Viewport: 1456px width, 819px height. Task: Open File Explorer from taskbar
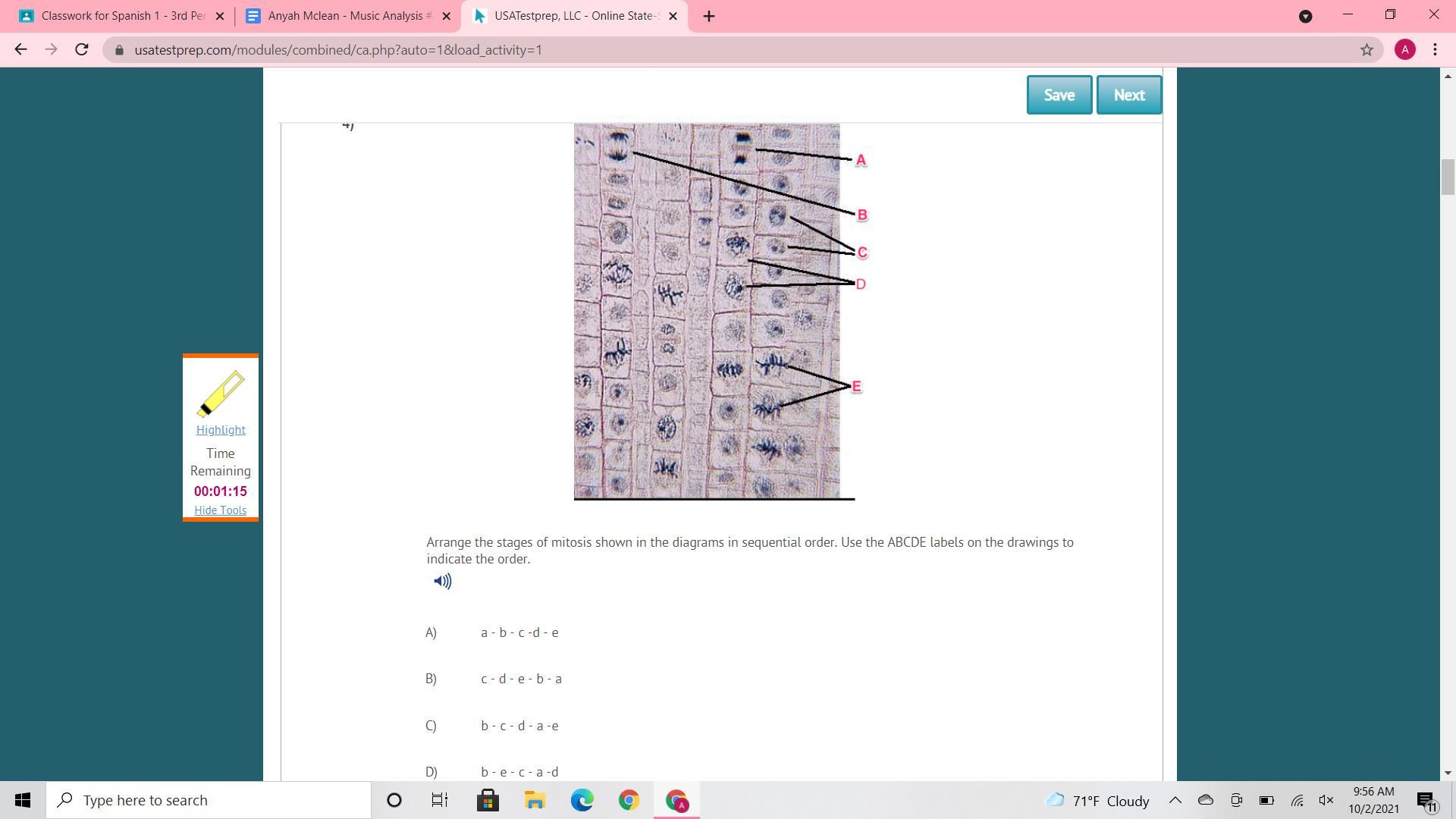click(535, 800)
